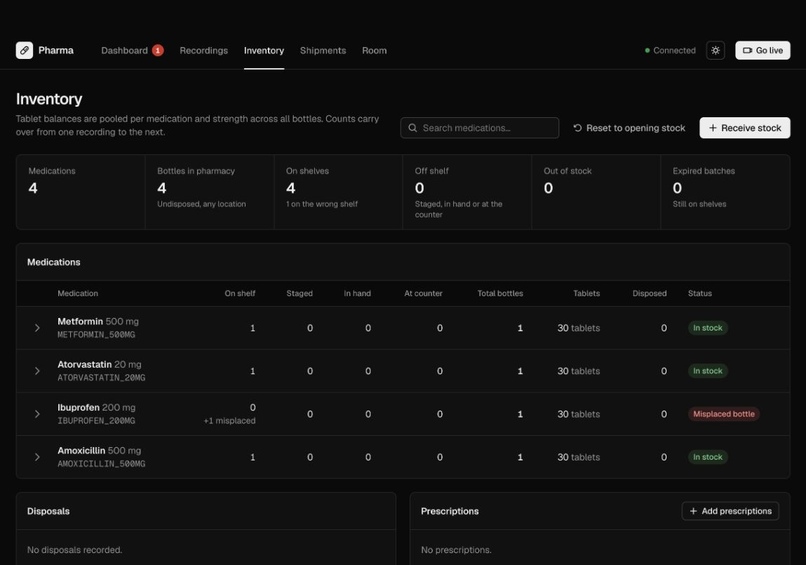Expand the Amoxicillin 500 mg row

point(37,457)
